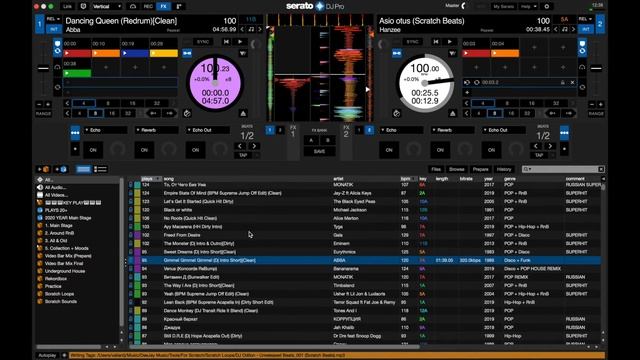Click the library search field
The width and height of the screenshot is (640, 360).
(x=563, y=169)
